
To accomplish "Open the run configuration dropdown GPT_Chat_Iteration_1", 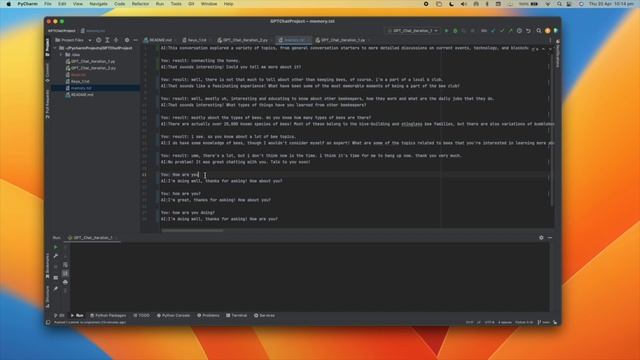I will pyautogui.click(x=413, y=31).
